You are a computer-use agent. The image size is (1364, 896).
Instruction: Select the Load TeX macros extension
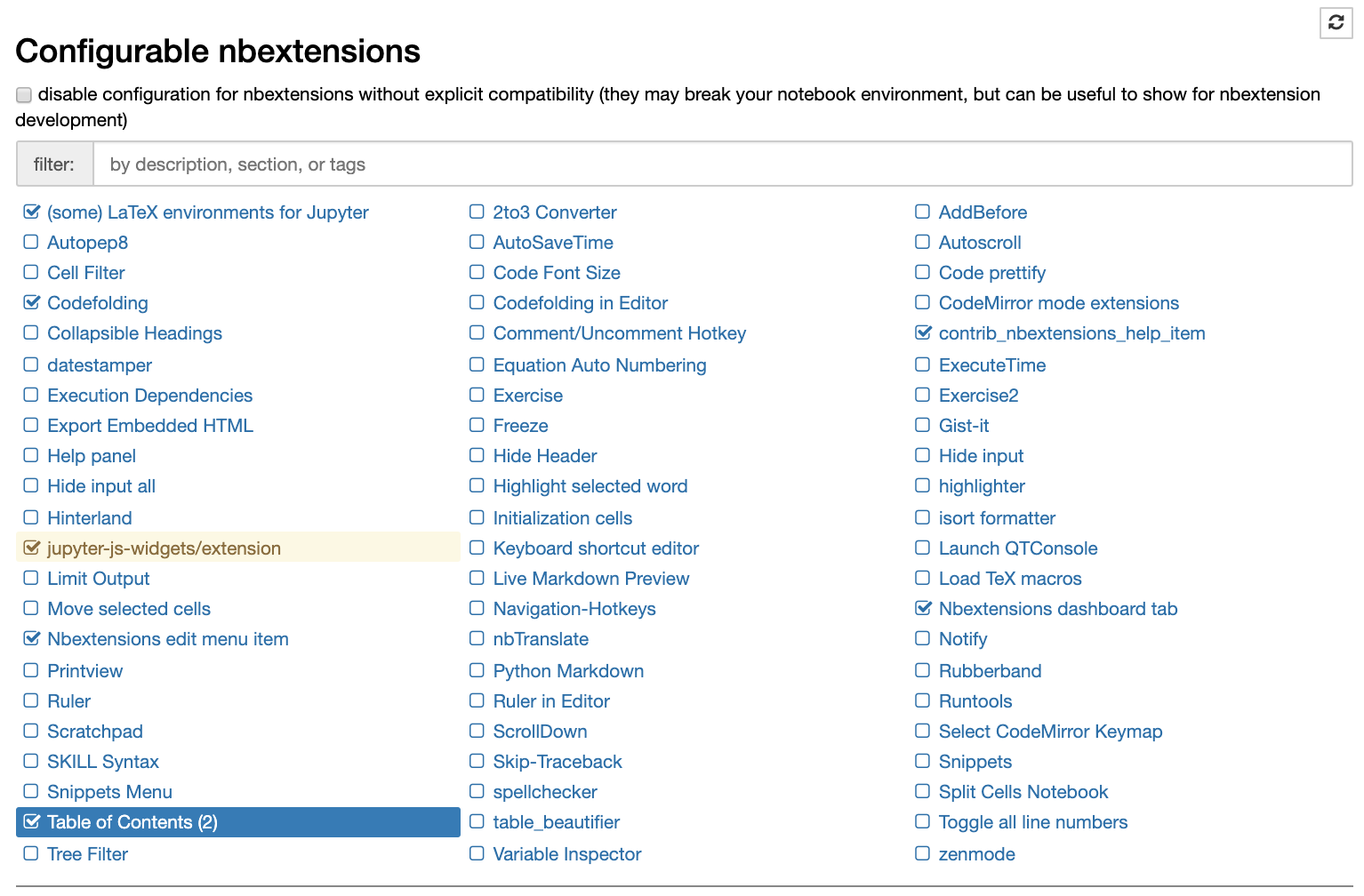(x=1010, y=579)
